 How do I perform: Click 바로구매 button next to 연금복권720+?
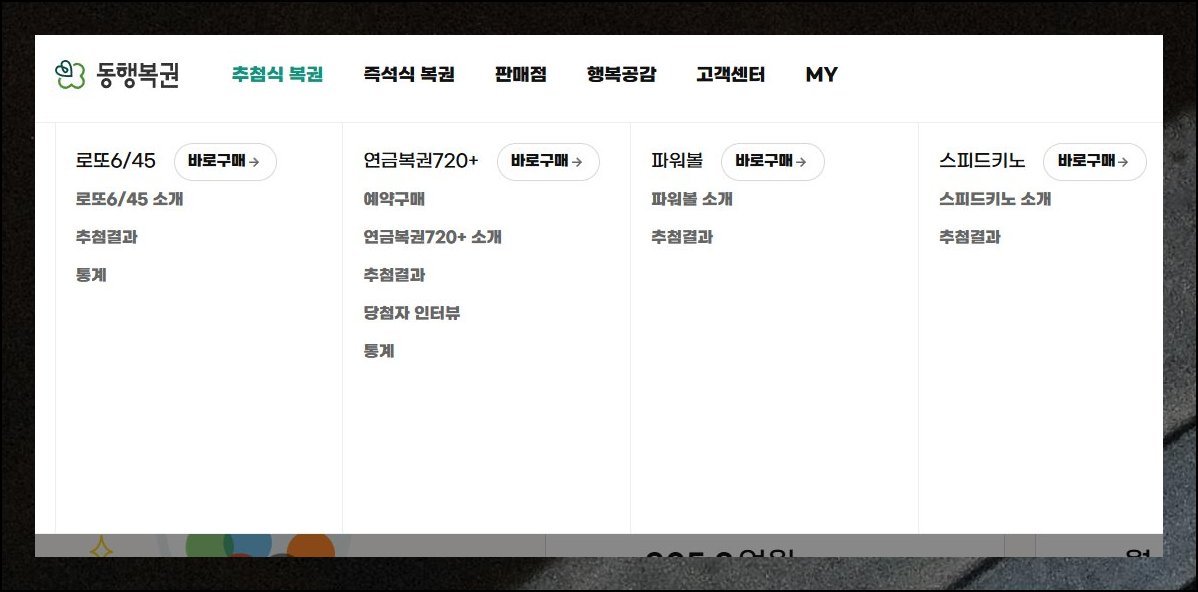pyautogui.click(x=549, y=162)
